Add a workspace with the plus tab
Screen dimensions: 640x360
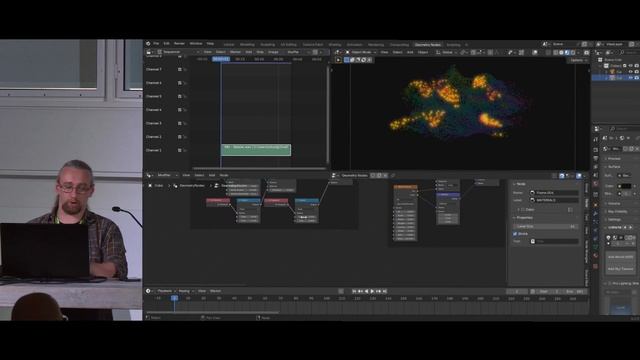(x=467, y=44)
